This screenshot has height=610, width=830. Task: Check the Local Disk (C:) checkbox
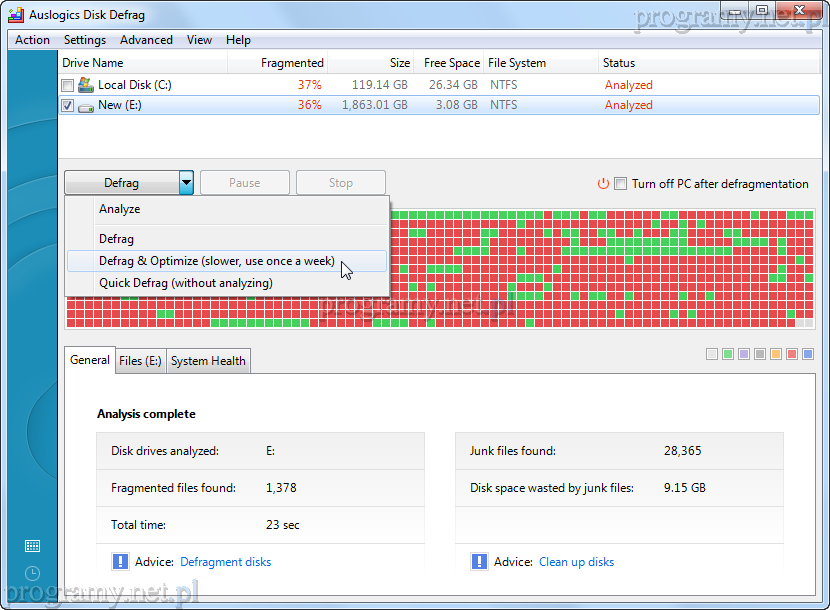pyautogui.click(x=68, y=86)
